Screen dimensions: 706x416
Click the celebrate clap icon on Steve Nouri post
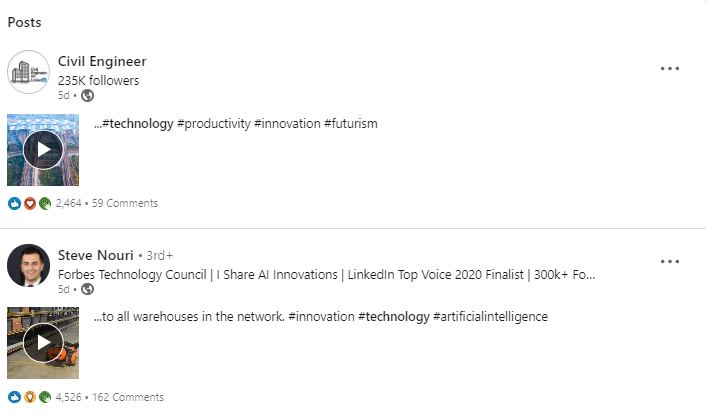(x=45, y=397)
